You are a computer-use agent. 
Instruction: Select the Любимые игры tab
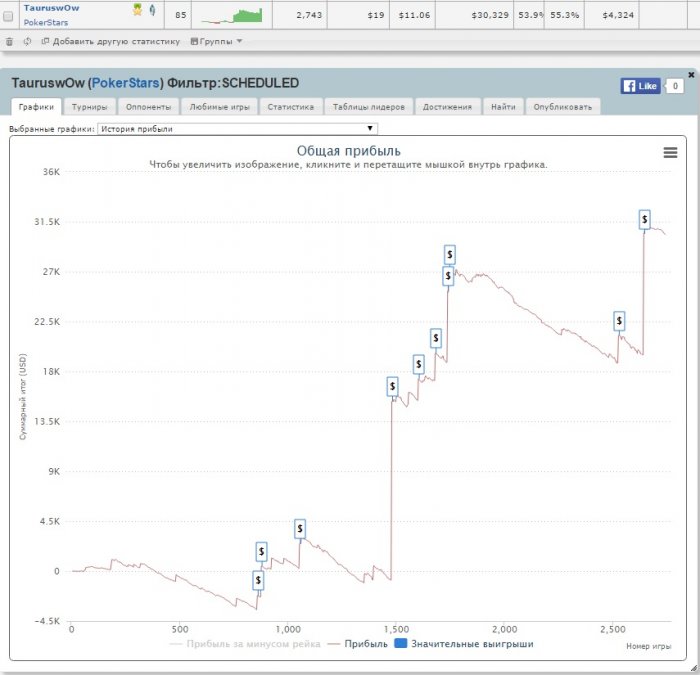pyautogui.click(x=219, y=107)
